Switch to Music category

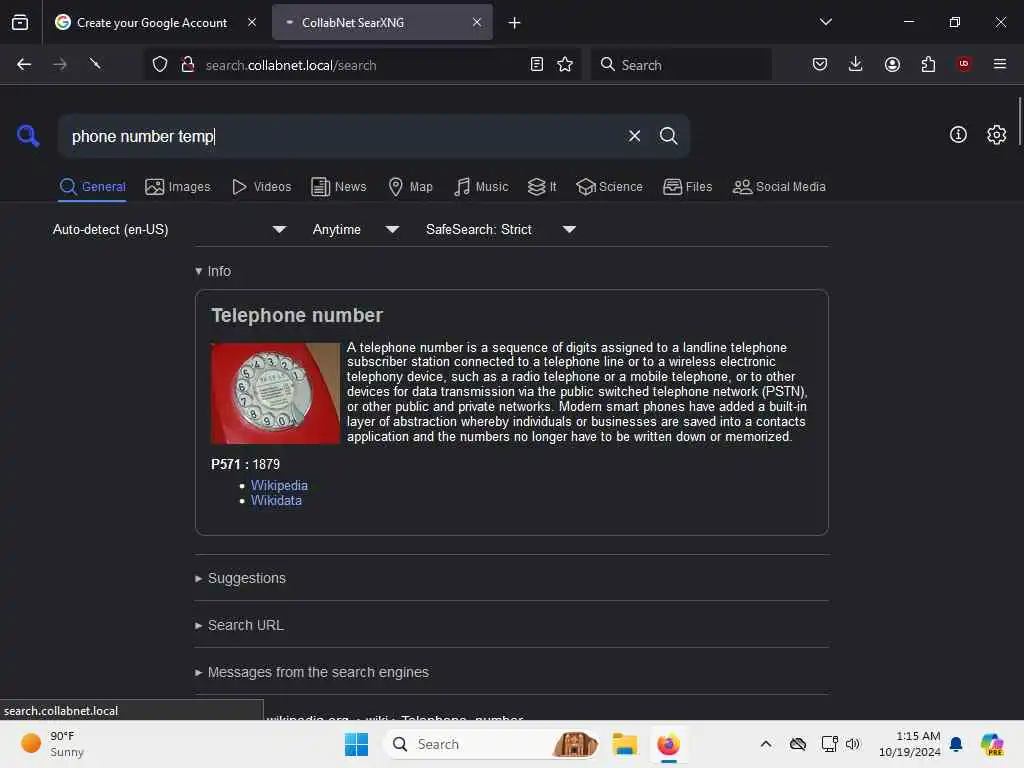pos(481,187)
